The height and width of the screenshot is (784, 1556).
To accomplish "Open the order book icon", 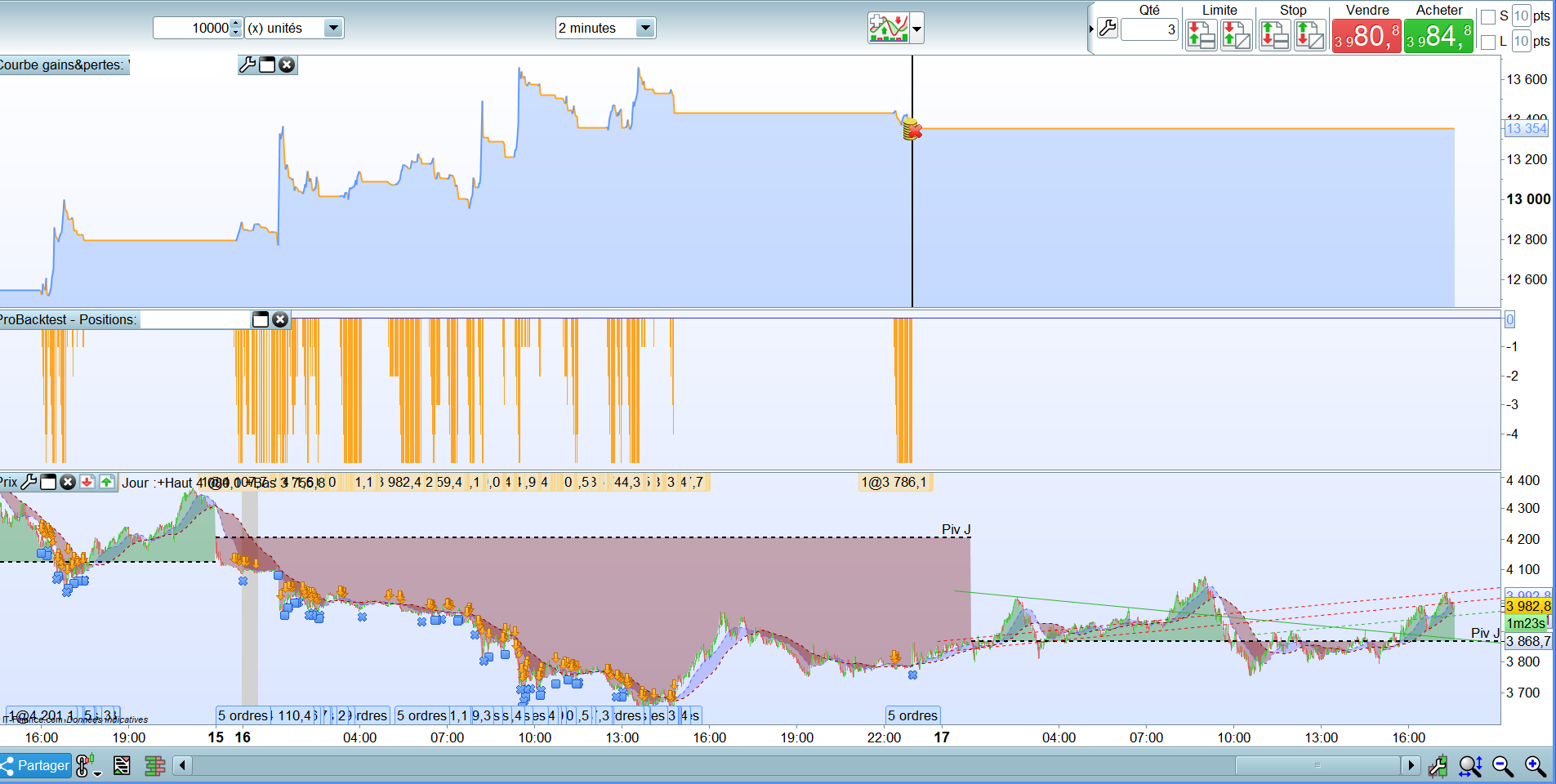I will coord(154,765).
